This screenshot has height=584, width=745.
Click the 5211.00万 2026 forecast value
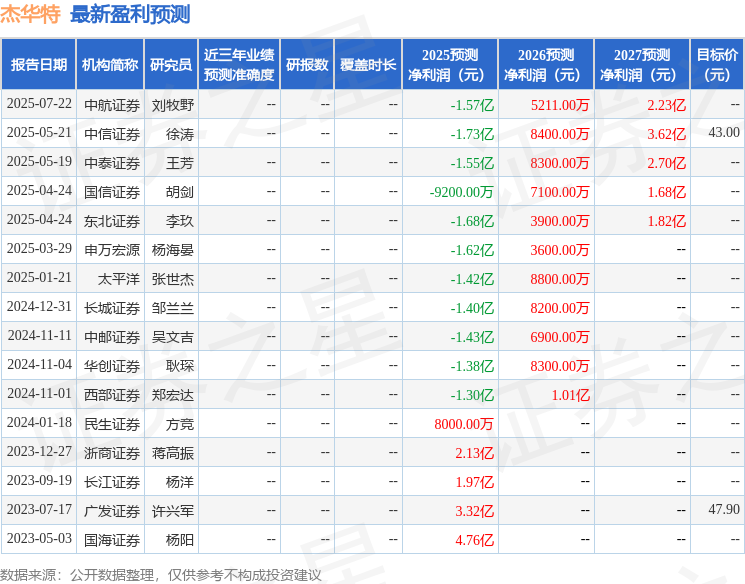click(560, 105)
